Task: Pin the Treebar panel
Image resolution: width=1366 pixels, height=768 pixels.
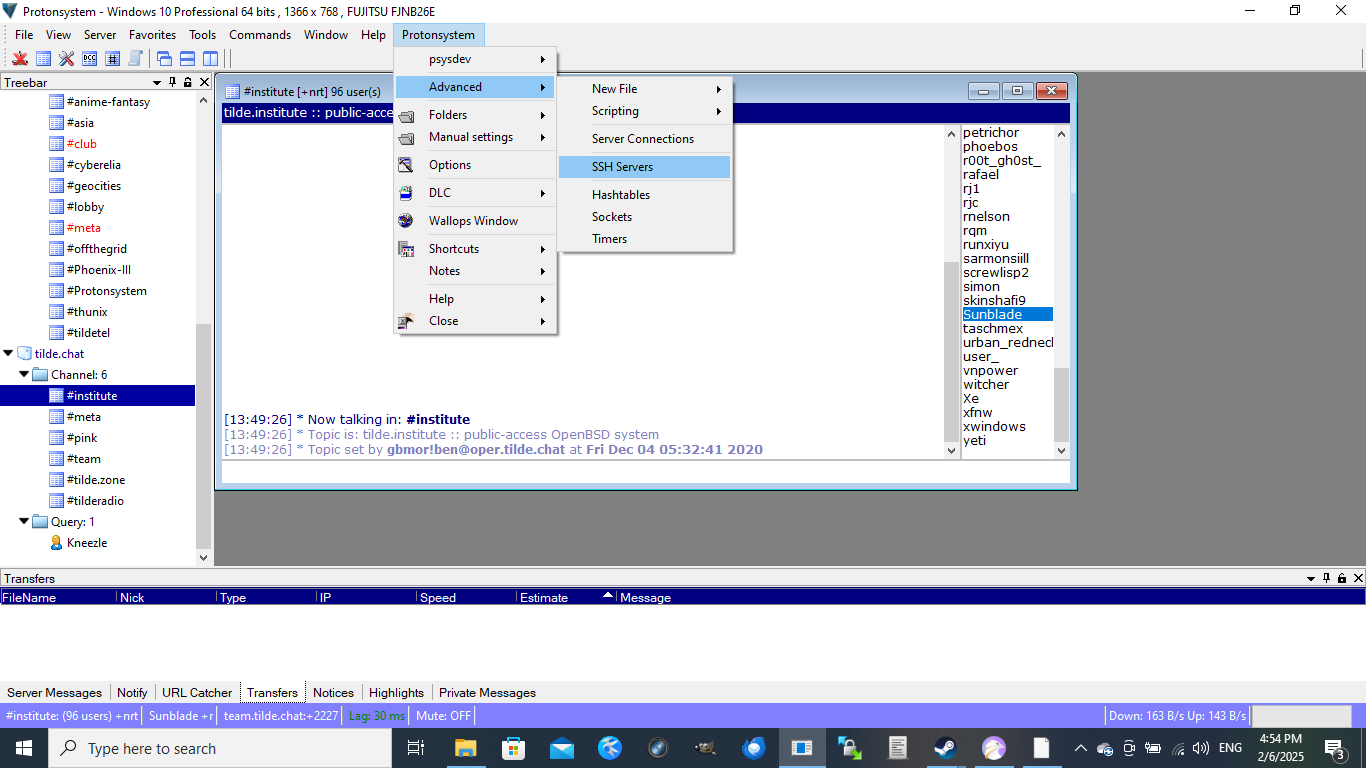Action: [x=173, y=82]
